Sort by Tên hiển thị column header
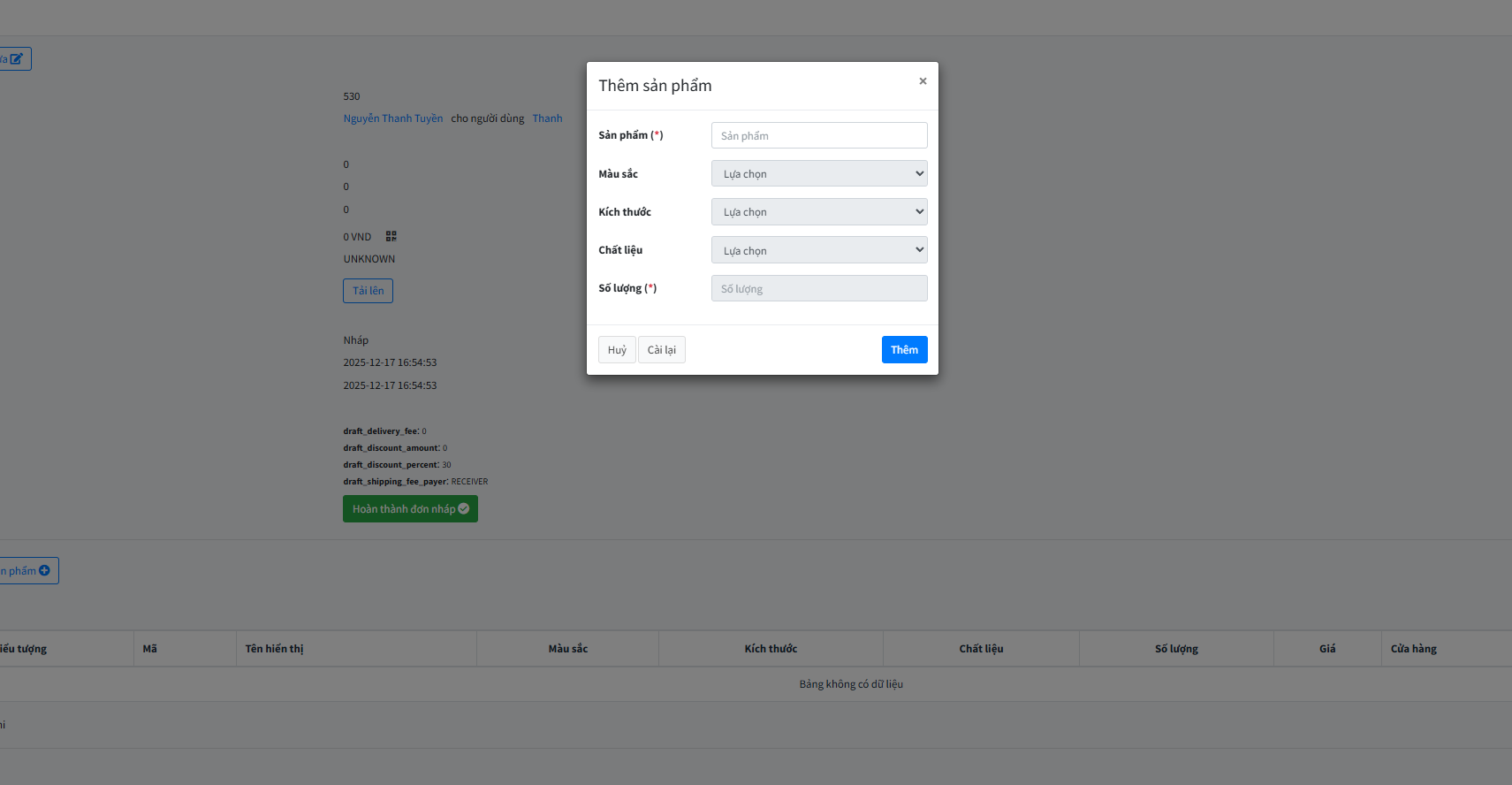 click(x=274, y=649)
